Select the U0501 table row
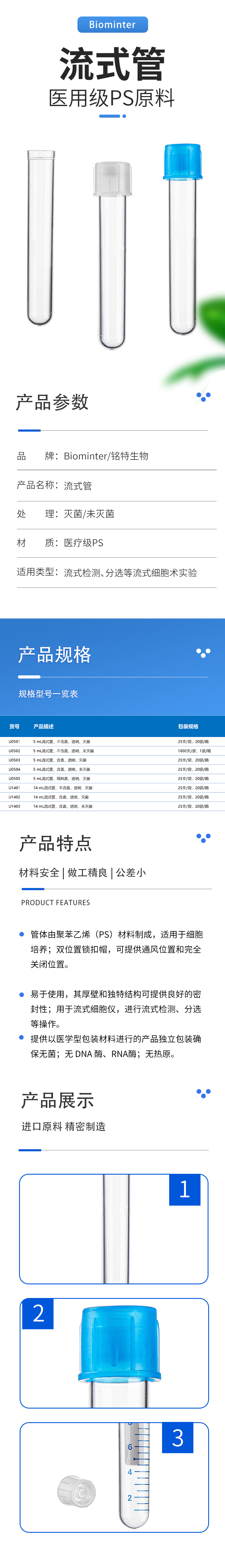225x1568 pixels. click(x=112, y=742)
